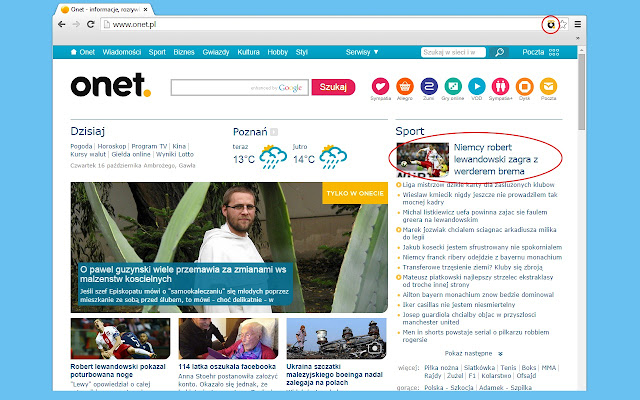The width and height of the screenshot is (640, 400).
Task: Click the extension icon in the address bar
Action: pyautogui.click(x=551, y=24)
